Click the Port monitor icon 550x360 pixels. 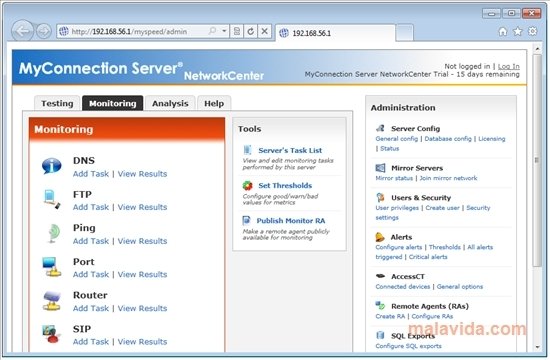tap(52, 267)
